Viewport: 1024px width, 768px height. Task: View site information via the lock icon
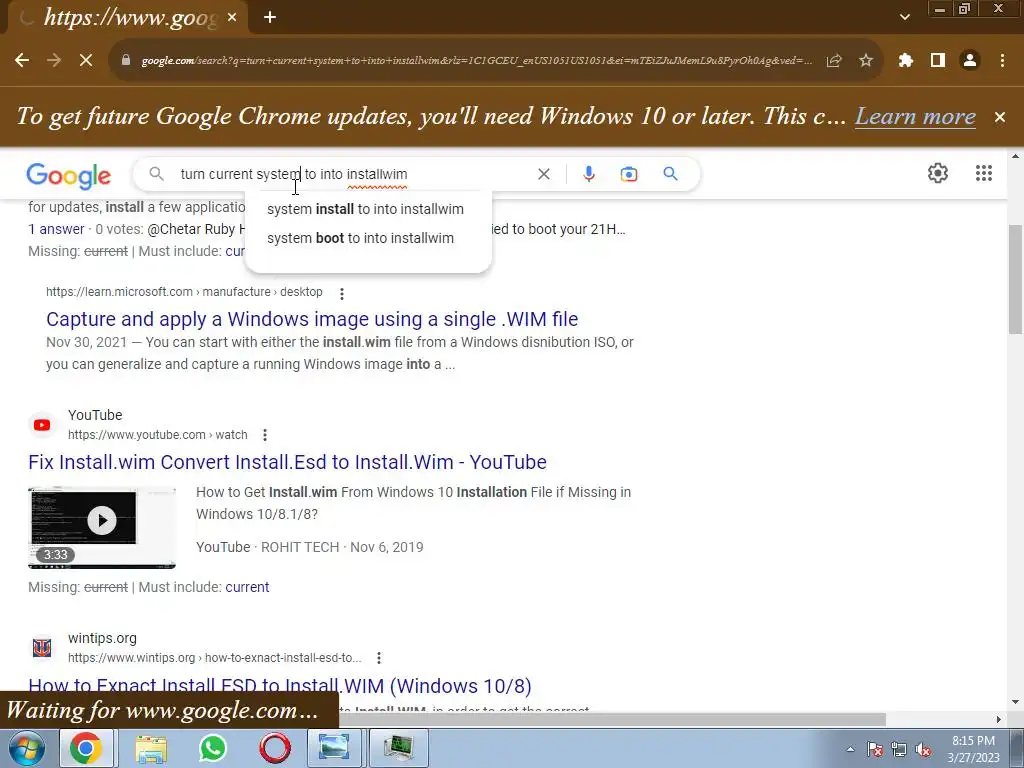click(126, 61)
